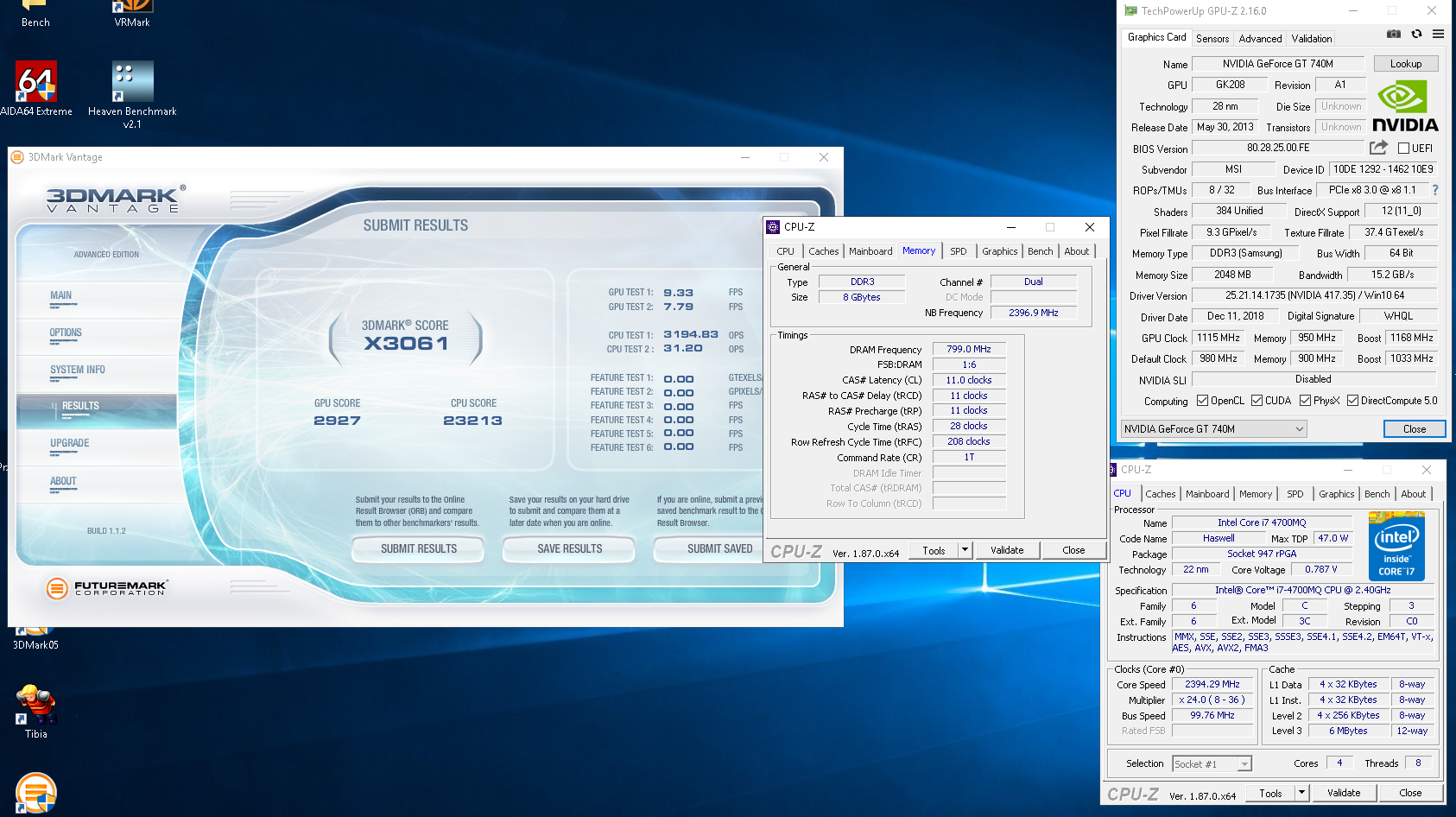Click Tools button in CPU-Z Memory window
Image resolution: width=1456 pixels, height=817 pixels.
pyautogui.click(x=934, y=550)
